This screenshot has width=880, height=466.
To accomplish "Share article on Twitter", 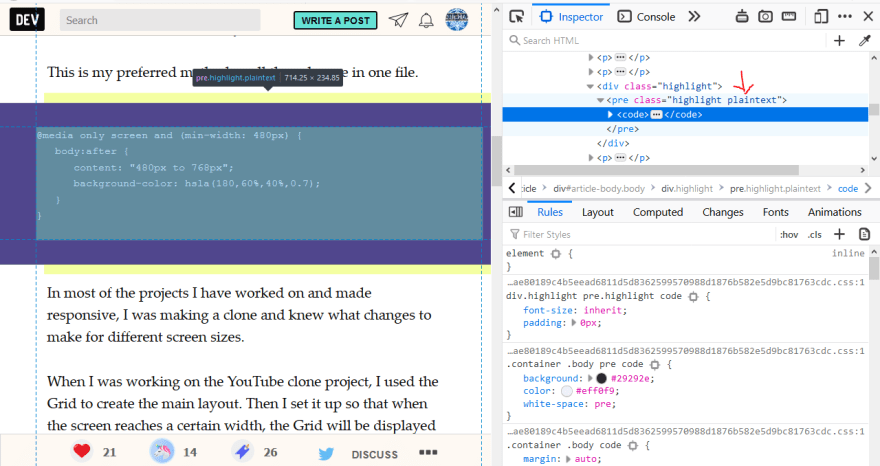I will click(x=326, y=453).
